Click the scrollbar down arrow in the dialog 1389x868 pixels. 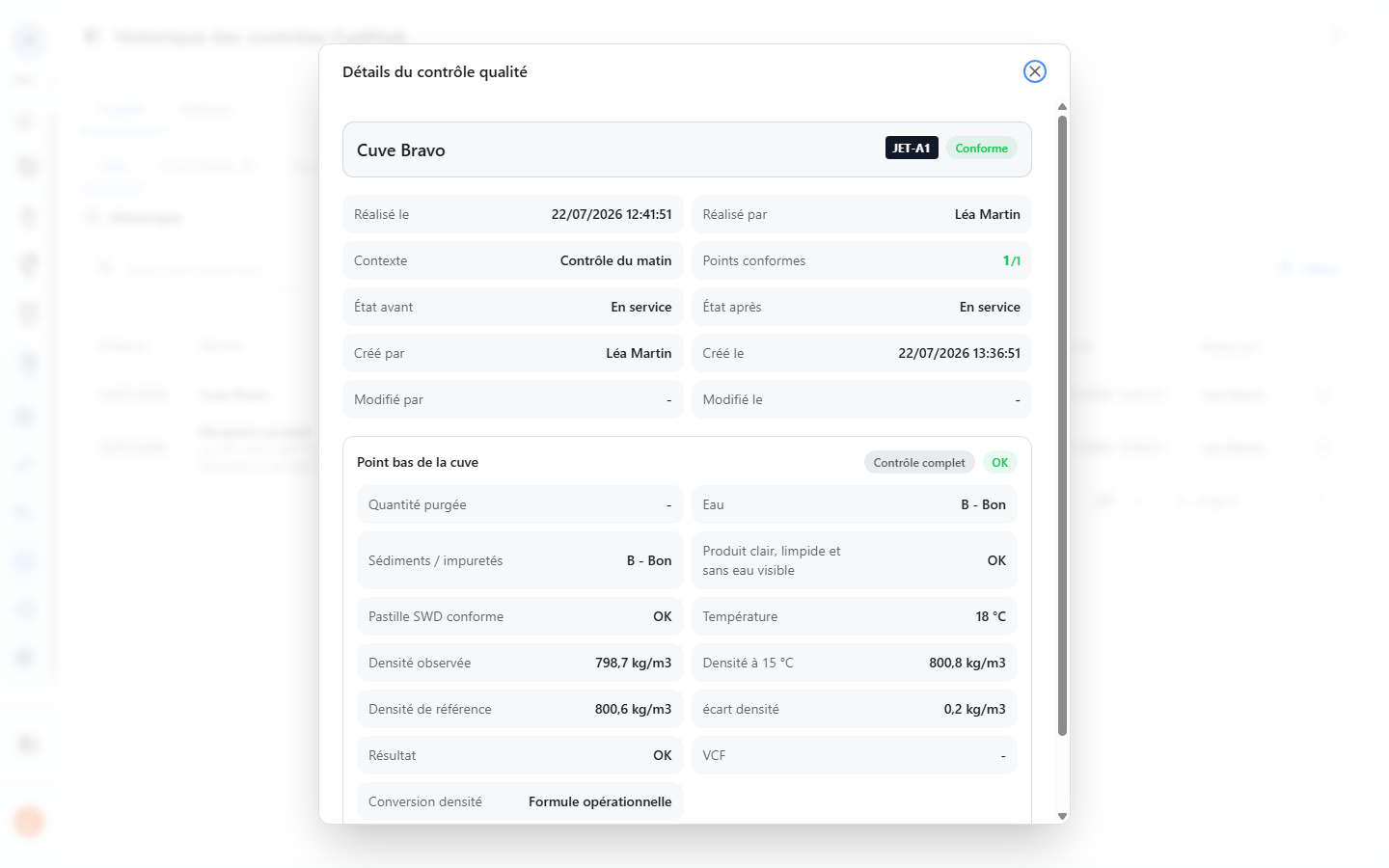point(1062,816)
